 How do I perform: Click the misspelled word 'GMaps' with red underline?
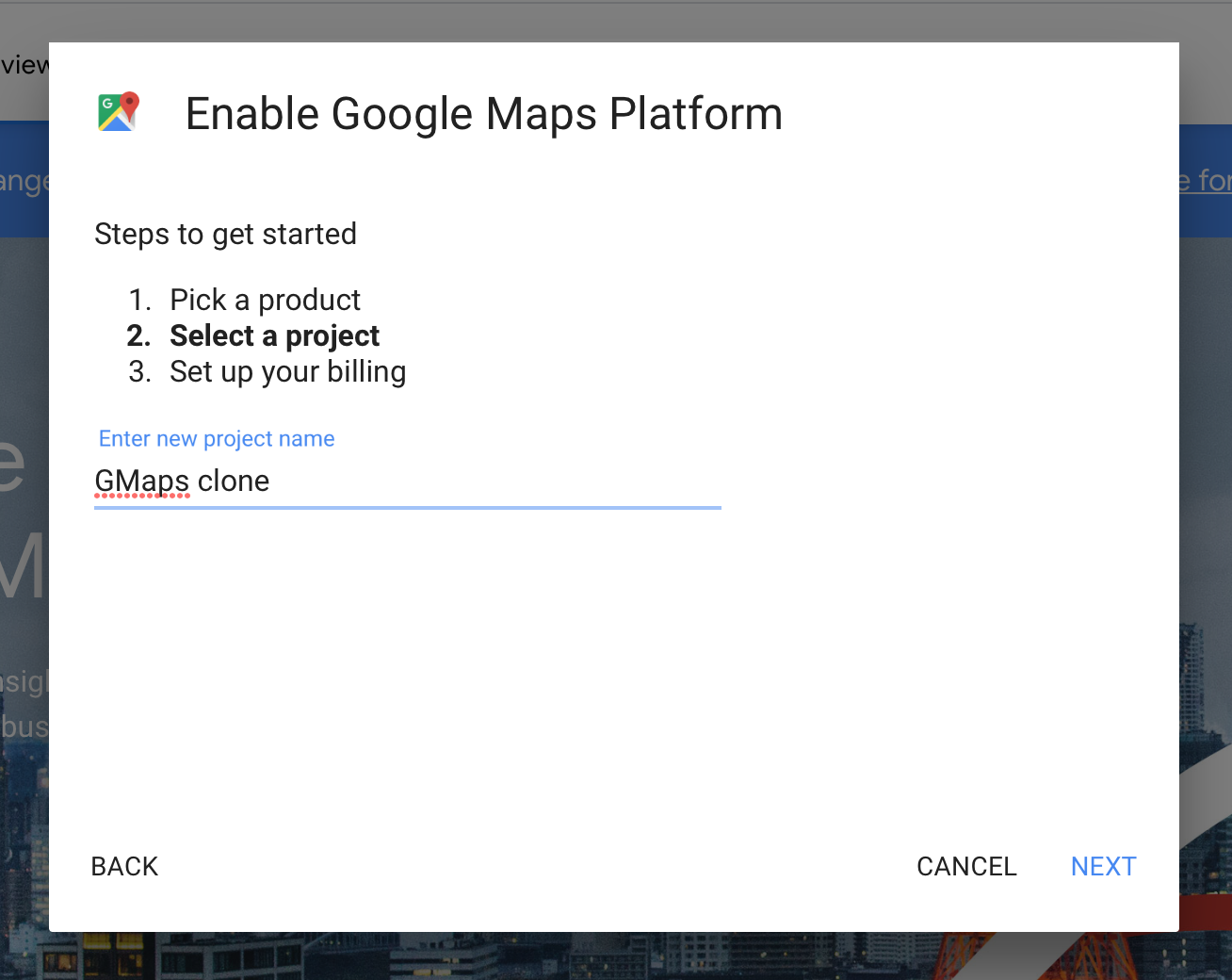click(141, 481)
